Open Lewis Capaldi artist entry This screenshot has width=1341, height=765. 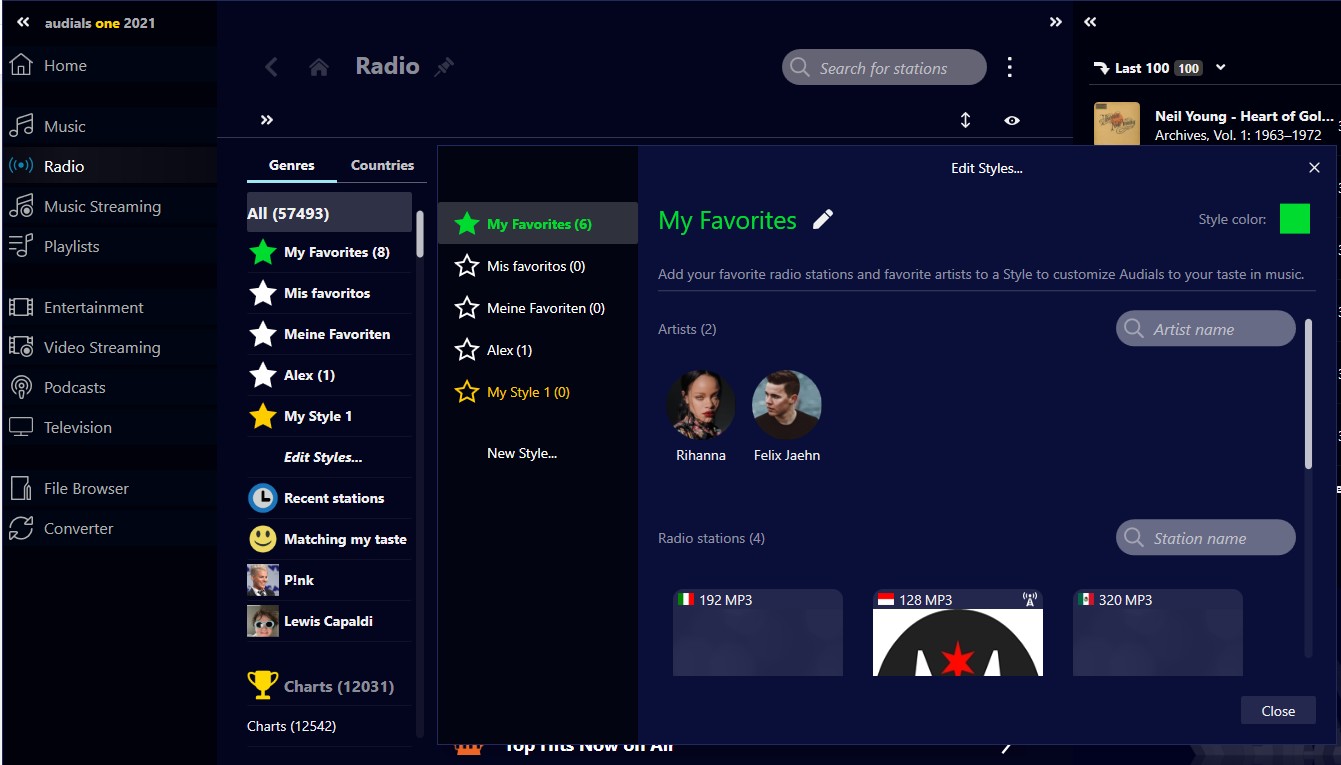[329, 621]
